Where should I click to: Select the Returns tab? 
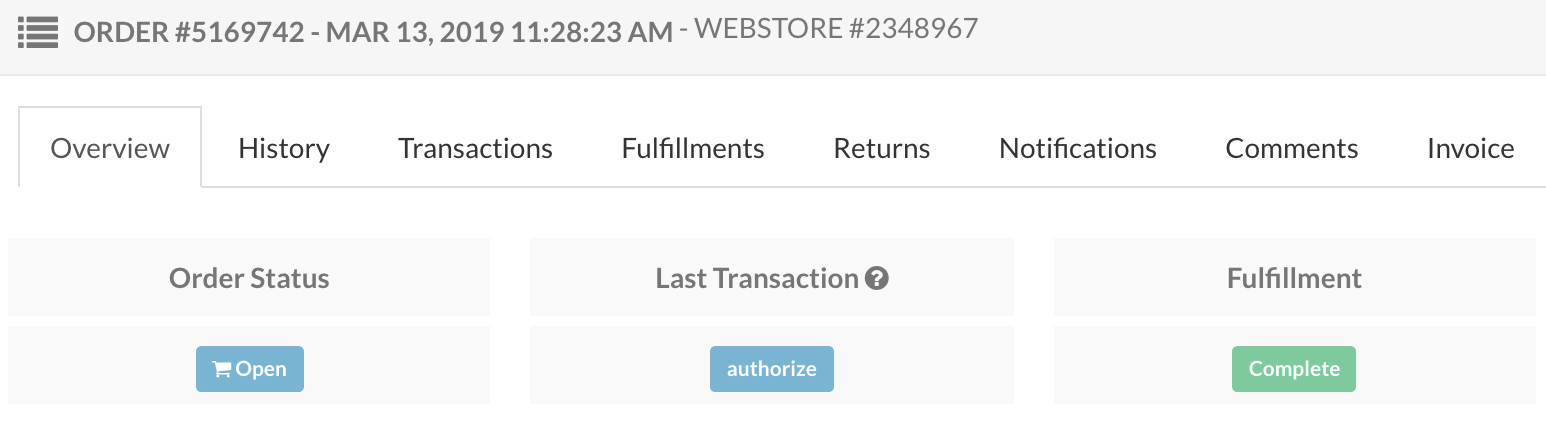(882, 148)
